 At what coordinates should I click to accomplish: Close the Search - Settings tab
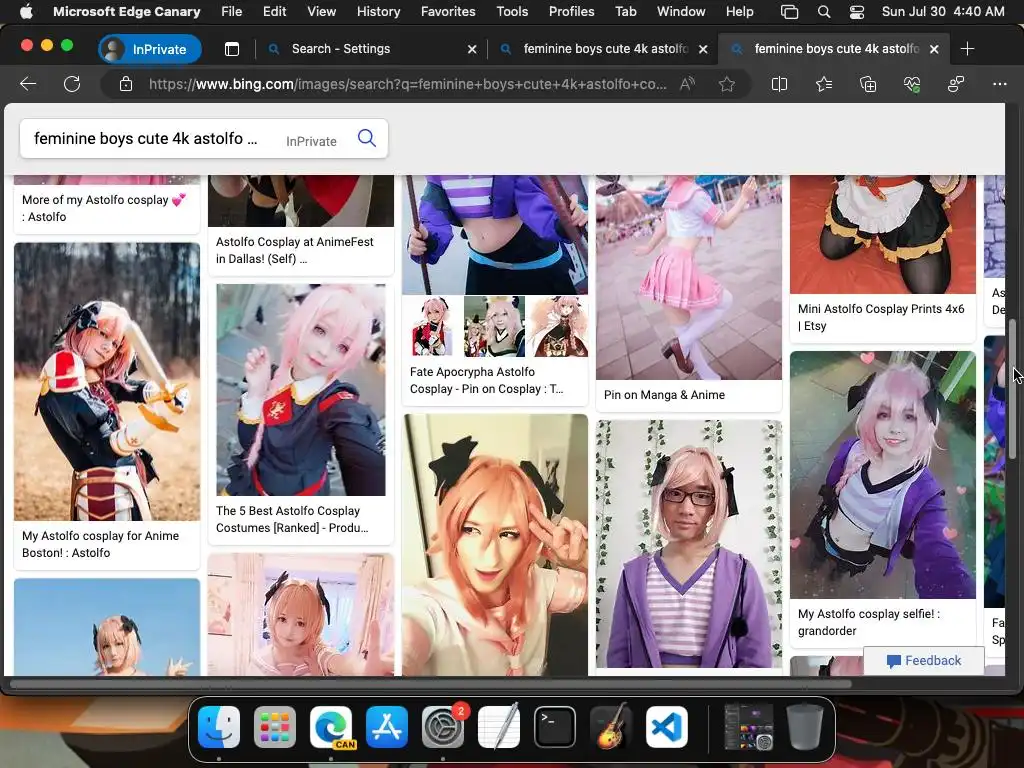pos(472,49)
